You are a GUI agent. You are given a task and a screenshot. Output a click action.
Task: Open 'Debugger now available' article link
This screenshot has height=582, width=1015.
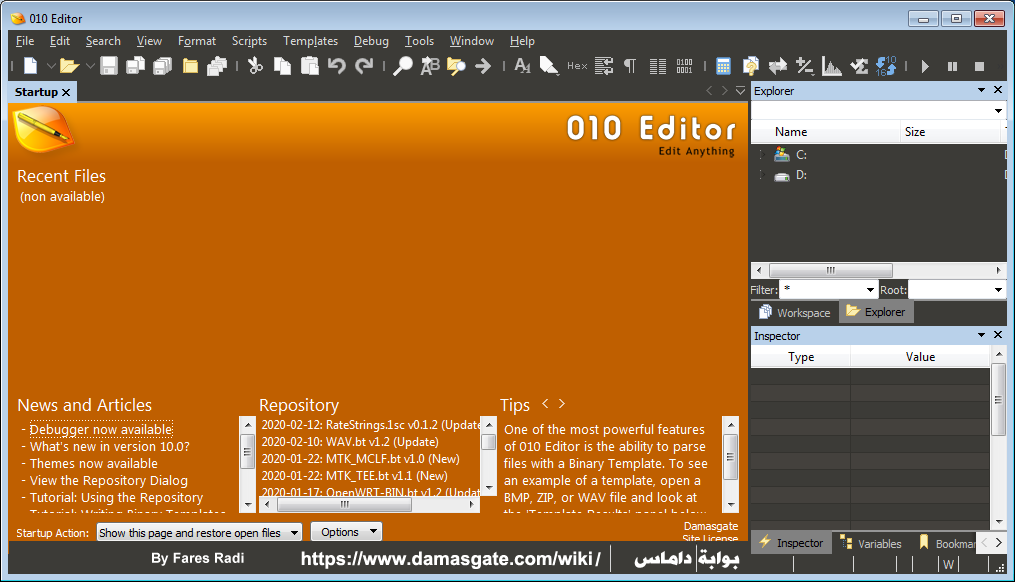(x=101, y=429)
